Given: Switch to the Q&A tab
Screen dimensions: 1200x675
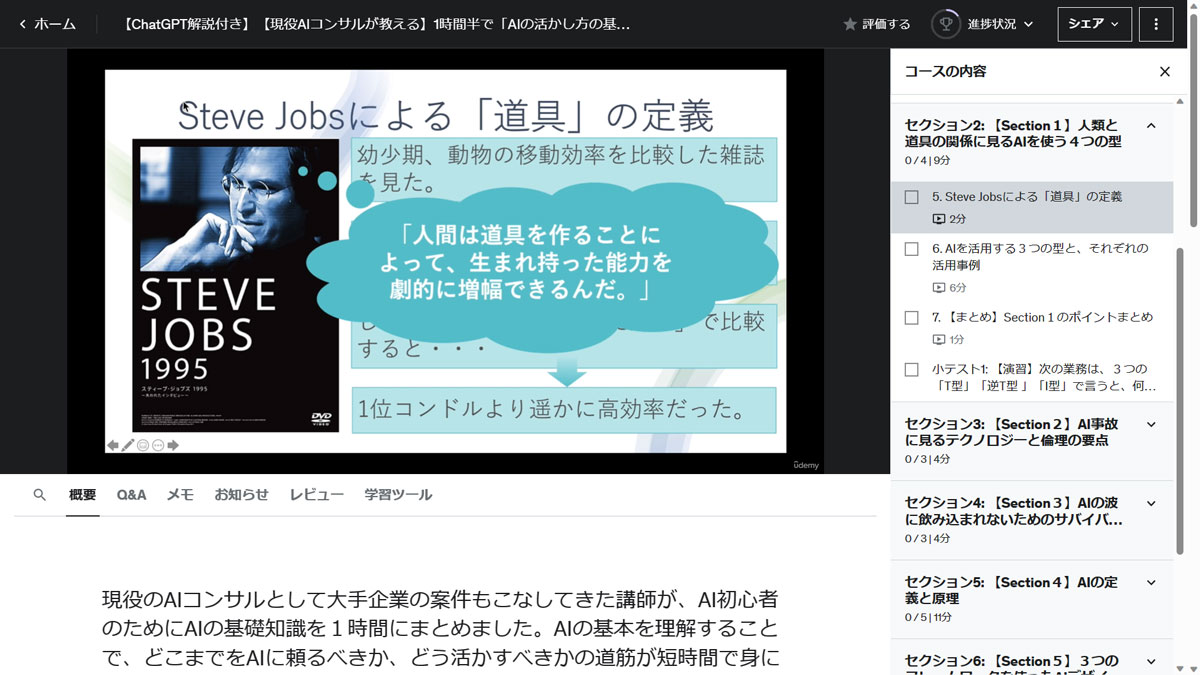Looking at the screenshot, I should point(131,494).
